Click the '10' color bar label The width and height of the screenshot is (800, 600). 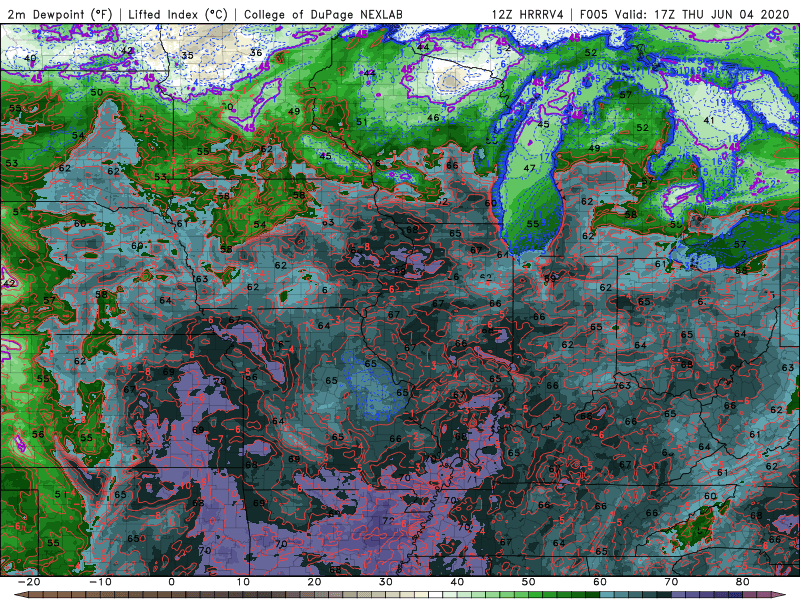point(243,582)
